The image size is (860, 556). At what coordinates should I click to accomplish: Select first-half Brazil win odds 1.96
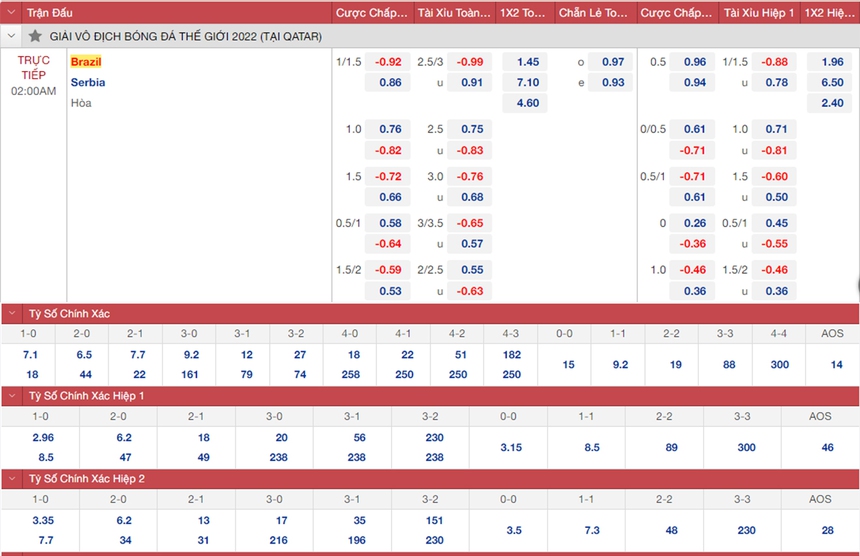click(x=831, y=62)
